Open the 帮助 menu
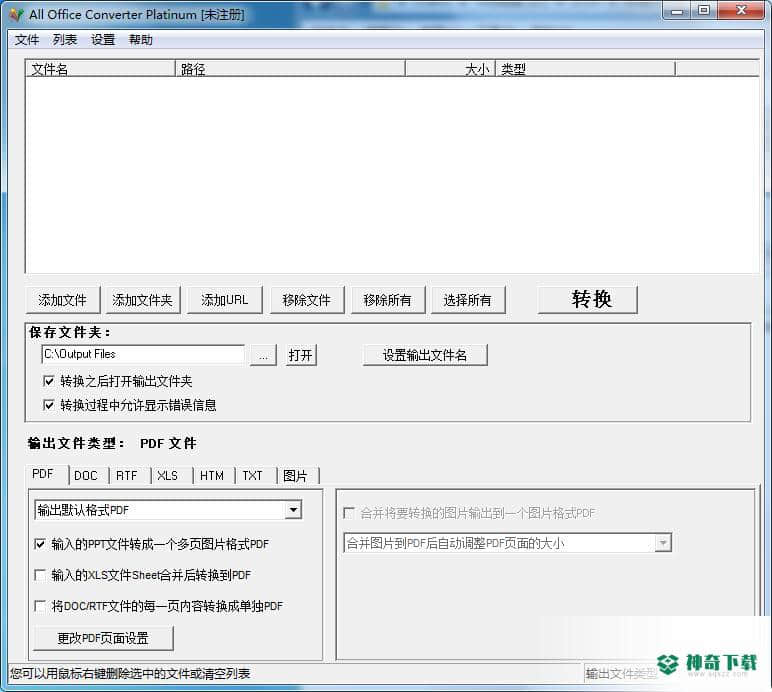Viewport: 772px width, 692px height. coord(141,39)
